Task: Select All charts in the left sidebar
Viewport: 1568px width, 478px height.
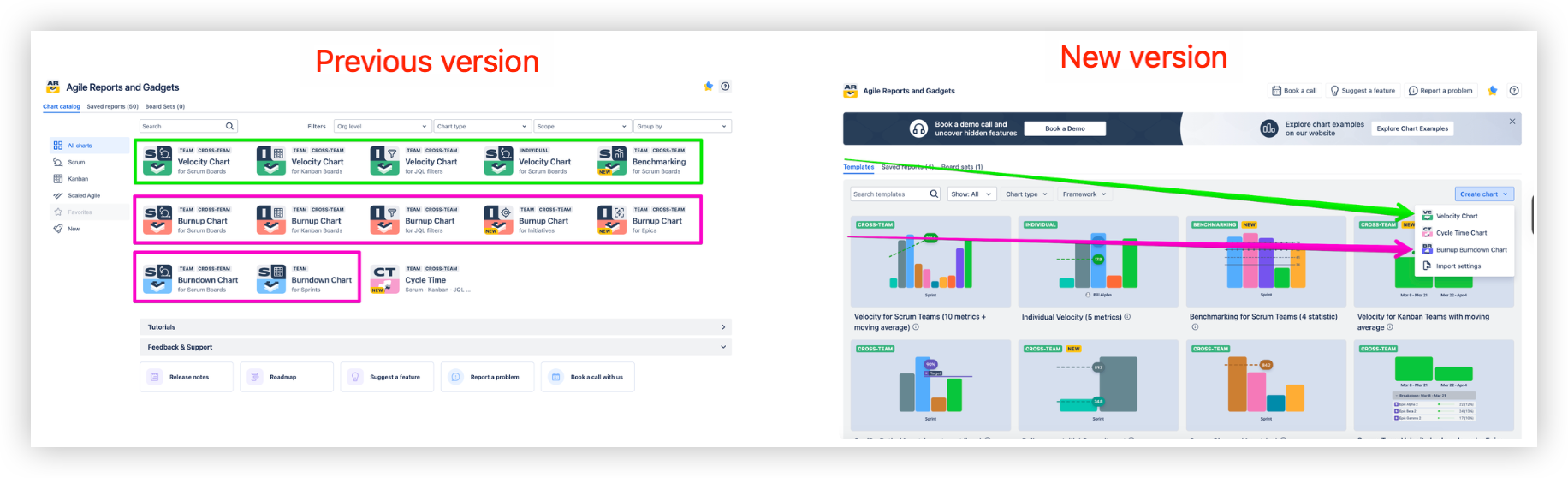Action: point(89,146)
